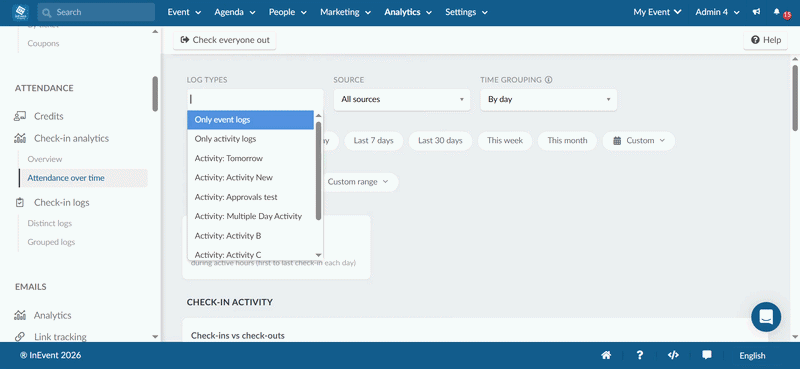
Task: Click the Time Grouping info icon
Action: [x=549, y=80]
